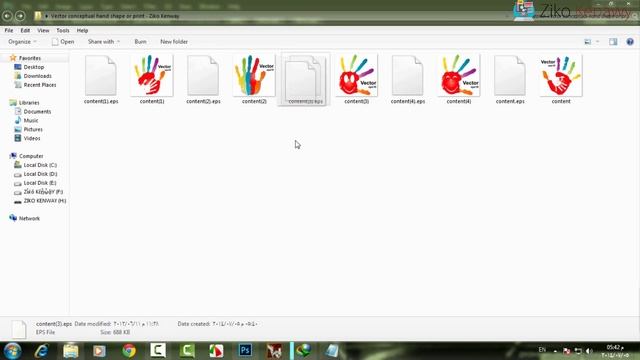This screenshot has width=640, height=360.
Task: Go forward with the Forward arrow
Action: coord(20,16)
